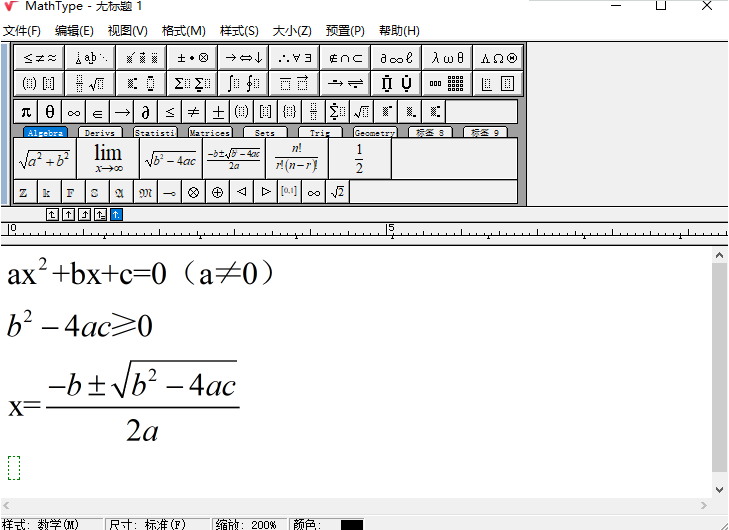Insert circled times operator from bottom bar
The height and width of the screenshot is (530, 729).
click(x=193, y=192)
